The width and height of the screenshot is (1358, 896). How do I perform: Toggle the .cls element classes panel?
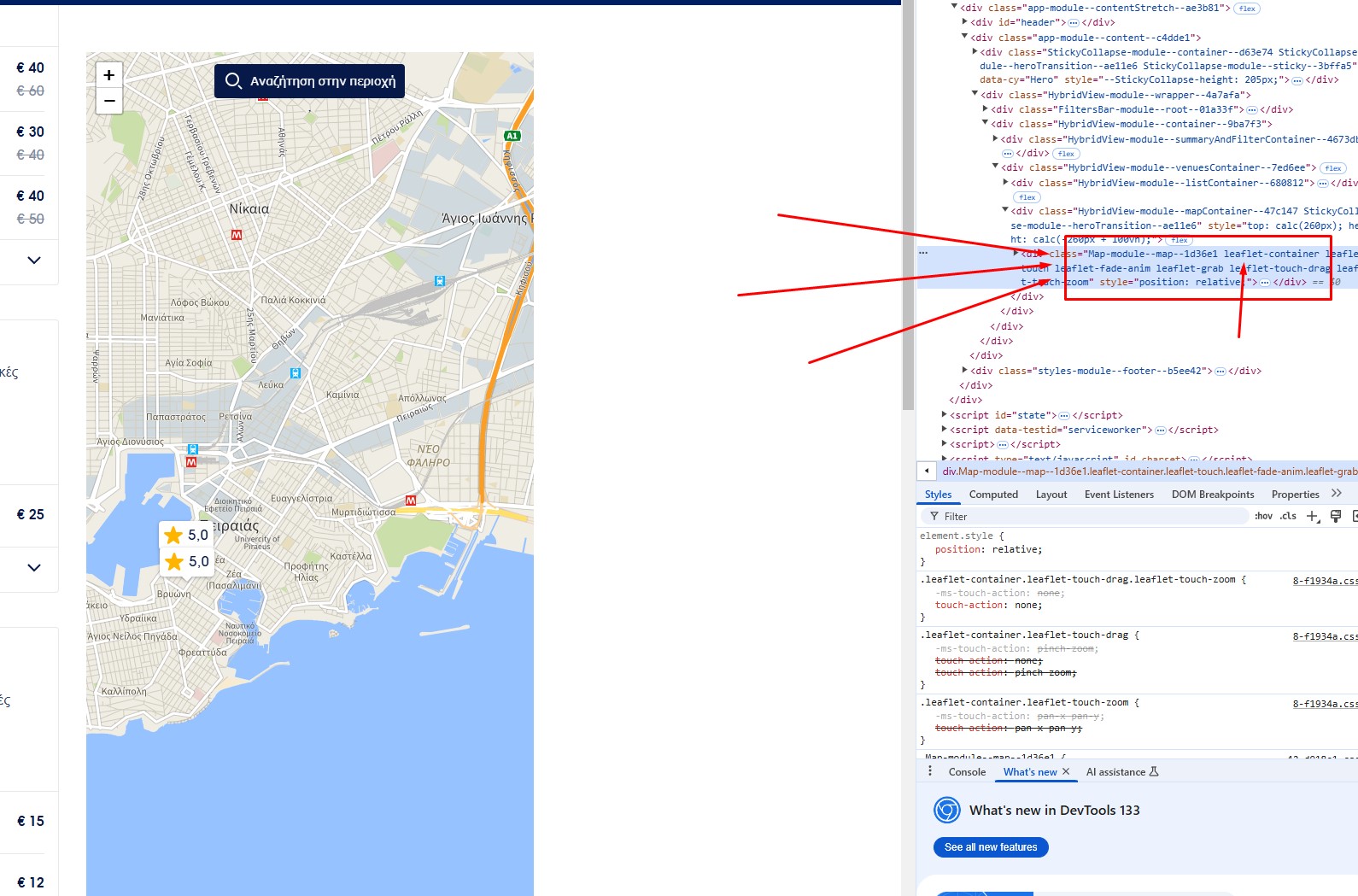pyautogui.click(x=1288, y=516)
